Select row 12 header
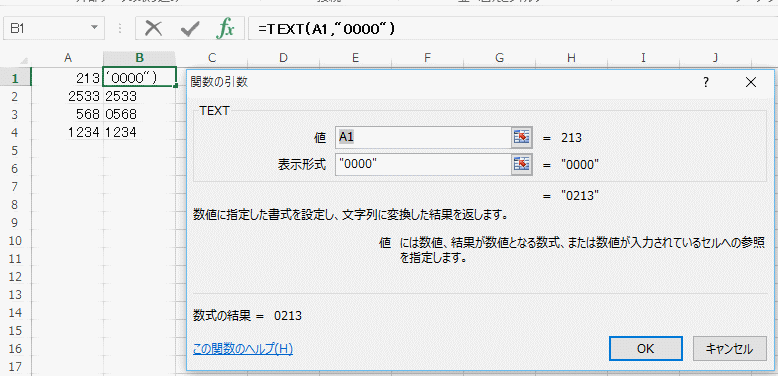 tap(15, 277)
